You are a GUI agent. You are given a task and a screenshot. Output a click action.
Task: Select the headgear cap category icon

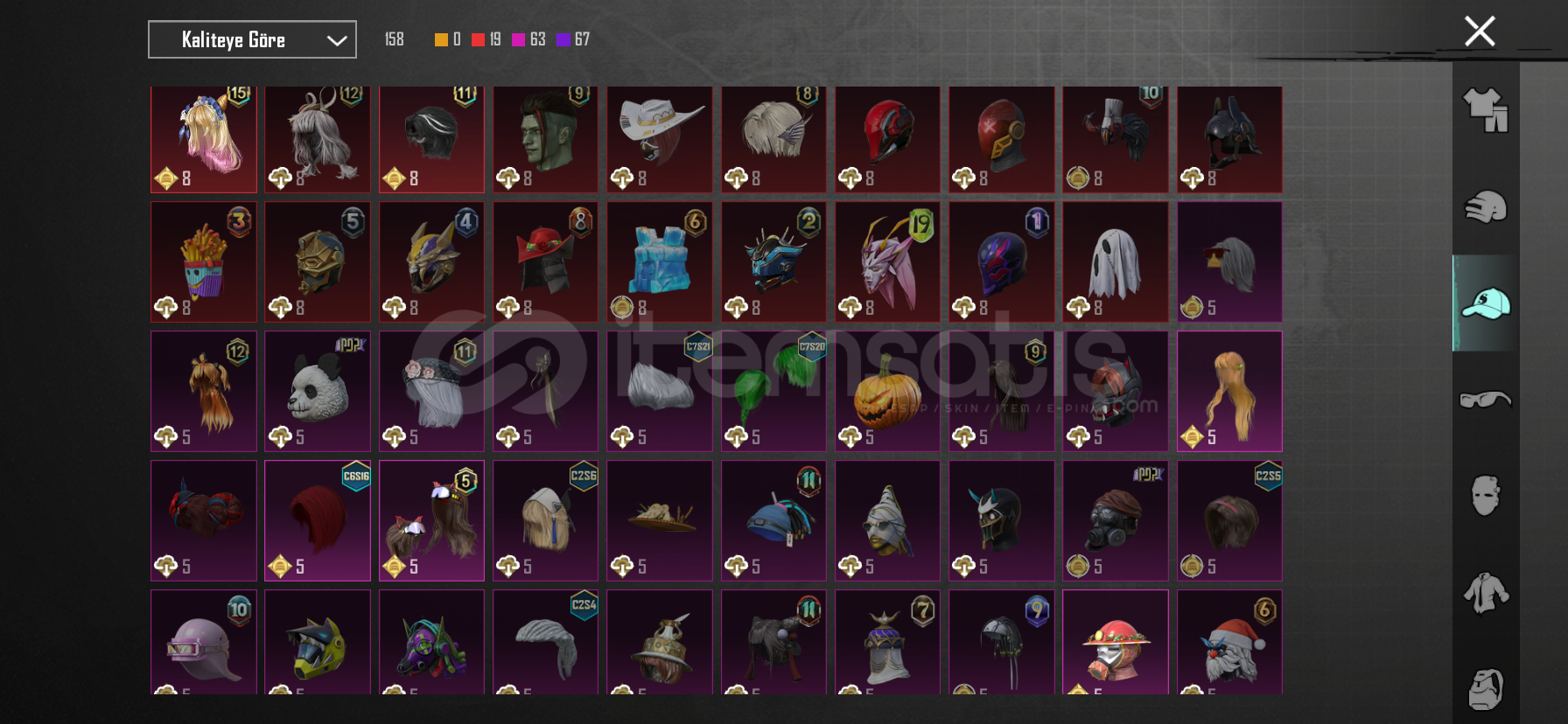1486,303
